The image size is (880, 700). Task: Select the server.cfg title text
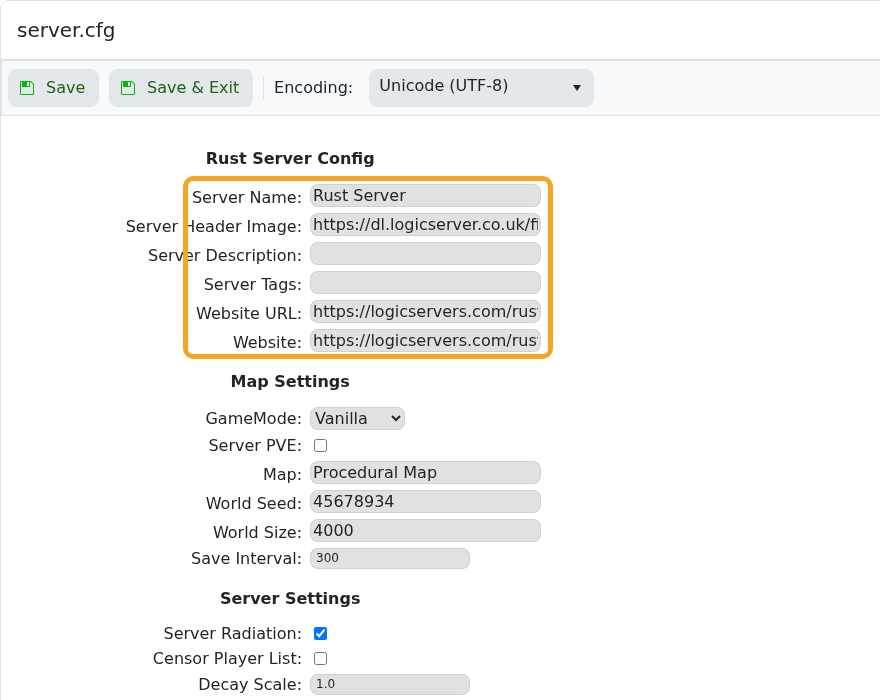point(66,30)
